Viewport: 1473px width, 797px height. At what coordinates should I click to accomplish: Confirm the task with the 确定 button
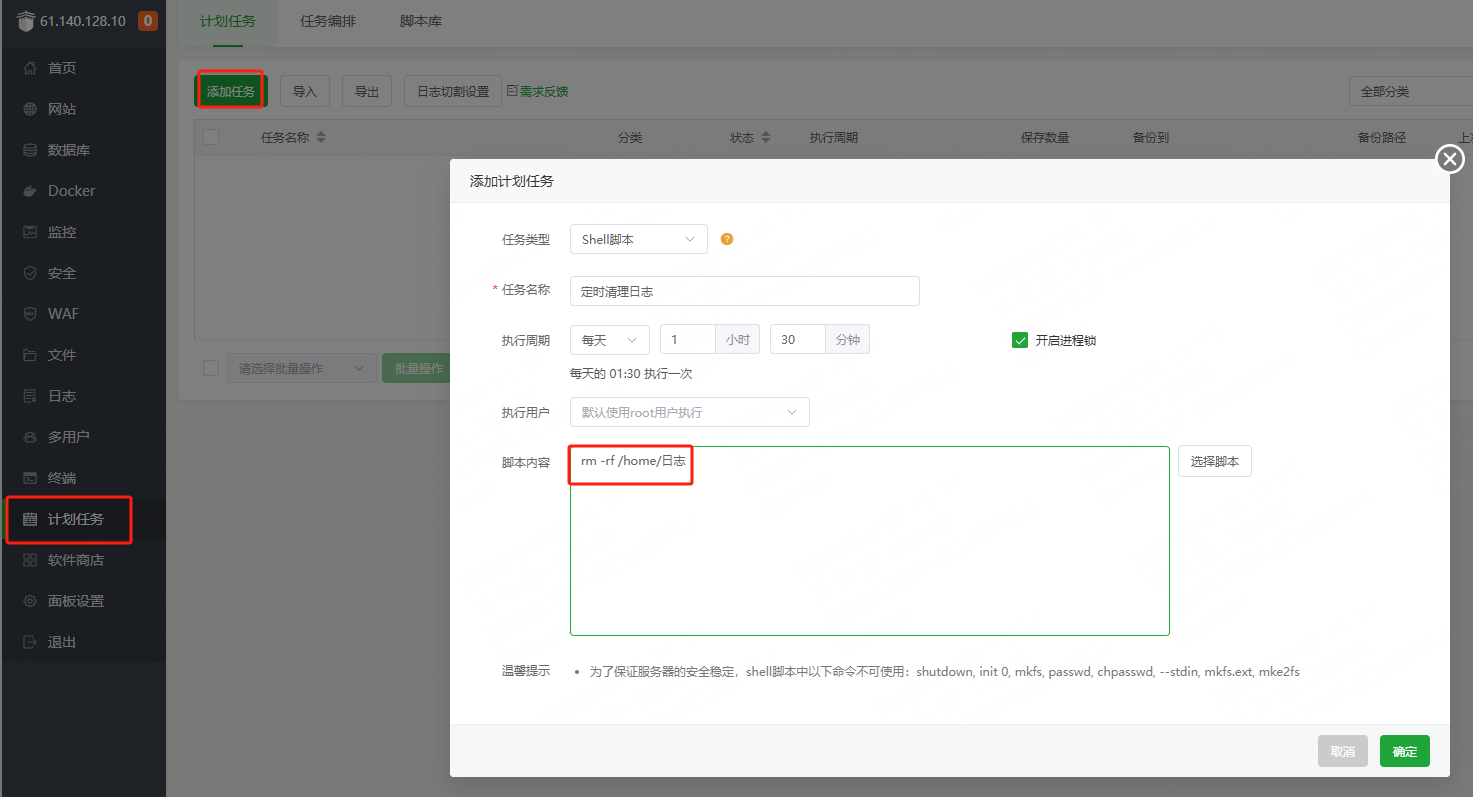(1404, 751)
